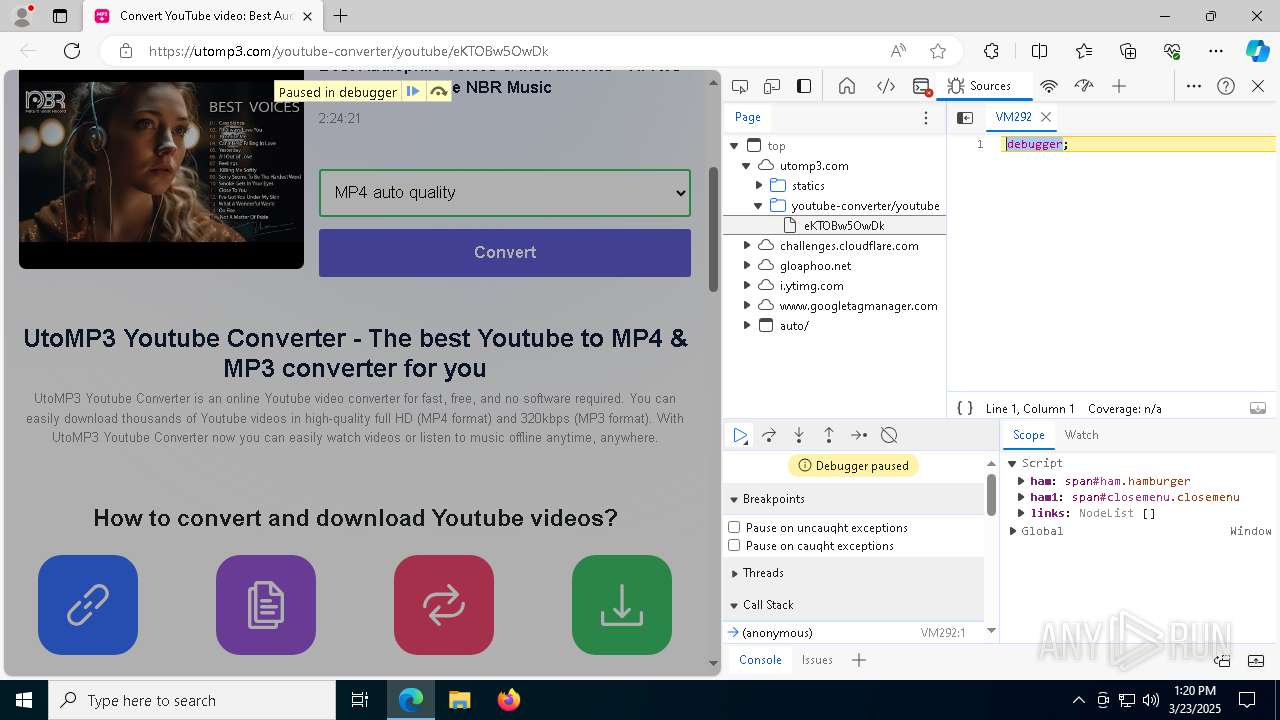Expand the Global scope entry
1280x720 pixels.
coord(1013,531)
